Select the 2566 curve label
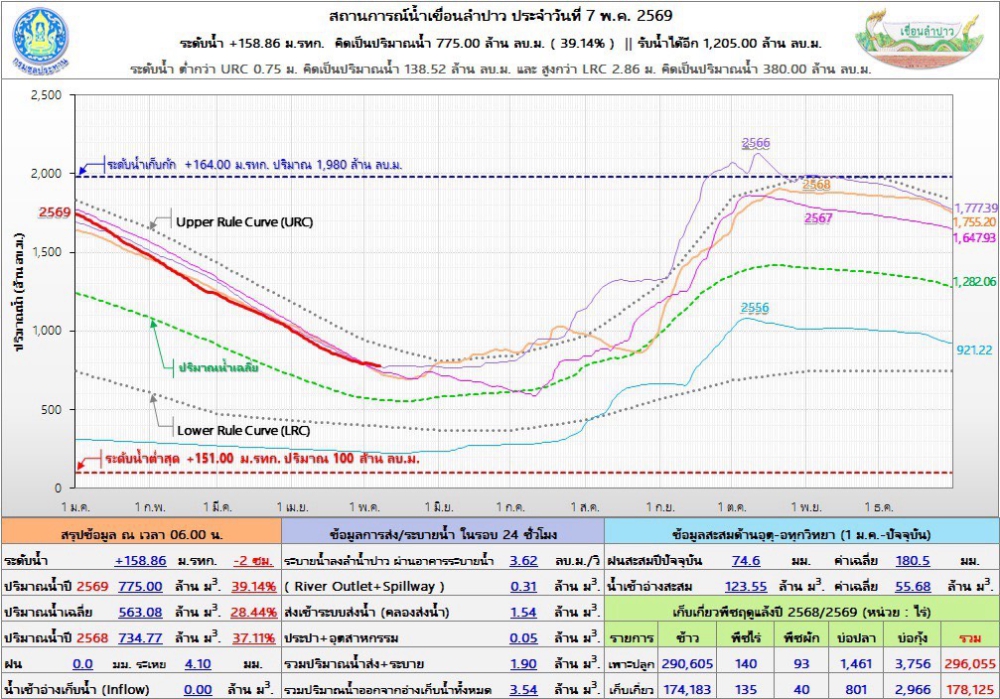This screenshot has width=1000, height=699. (756, 143)
